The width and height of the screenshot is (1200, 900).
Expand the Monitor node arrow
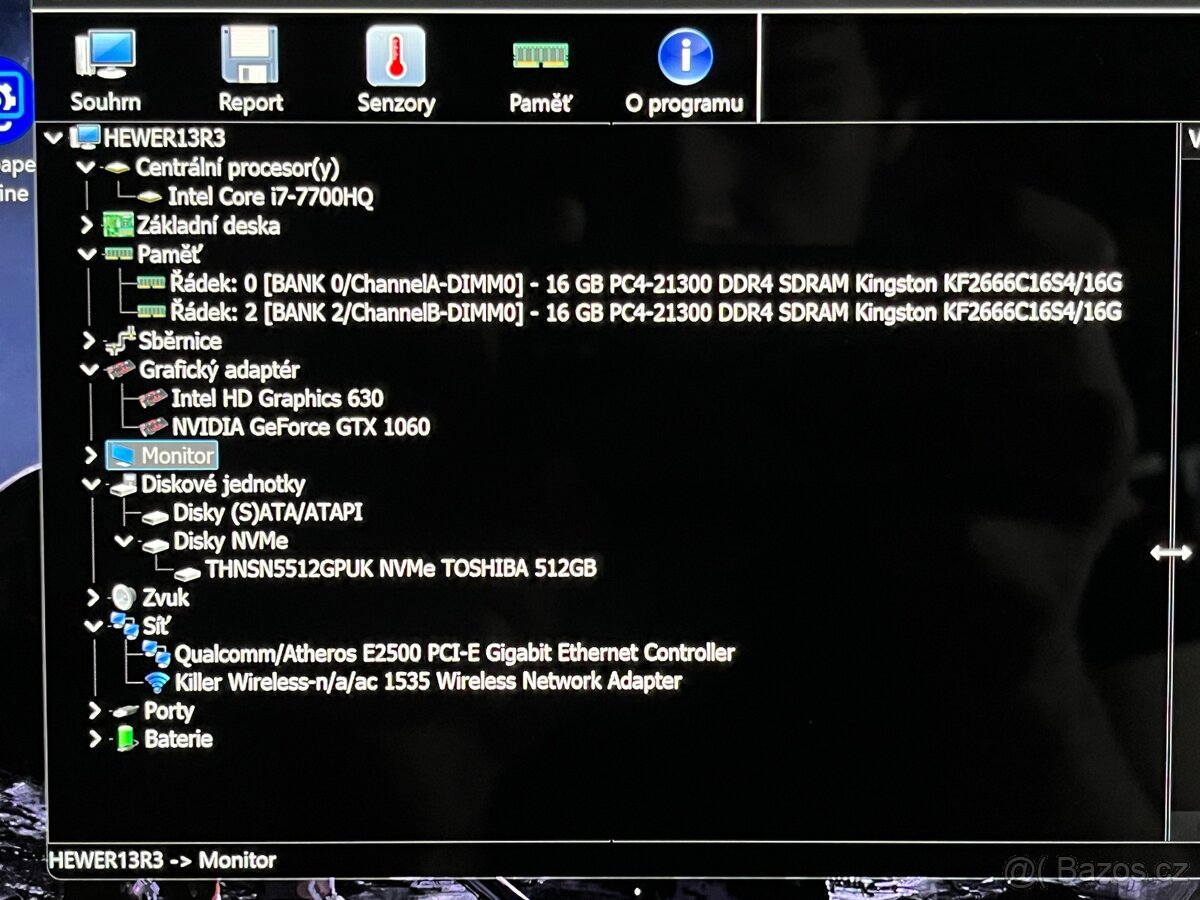pyautogui.click(x=92, y=456)
